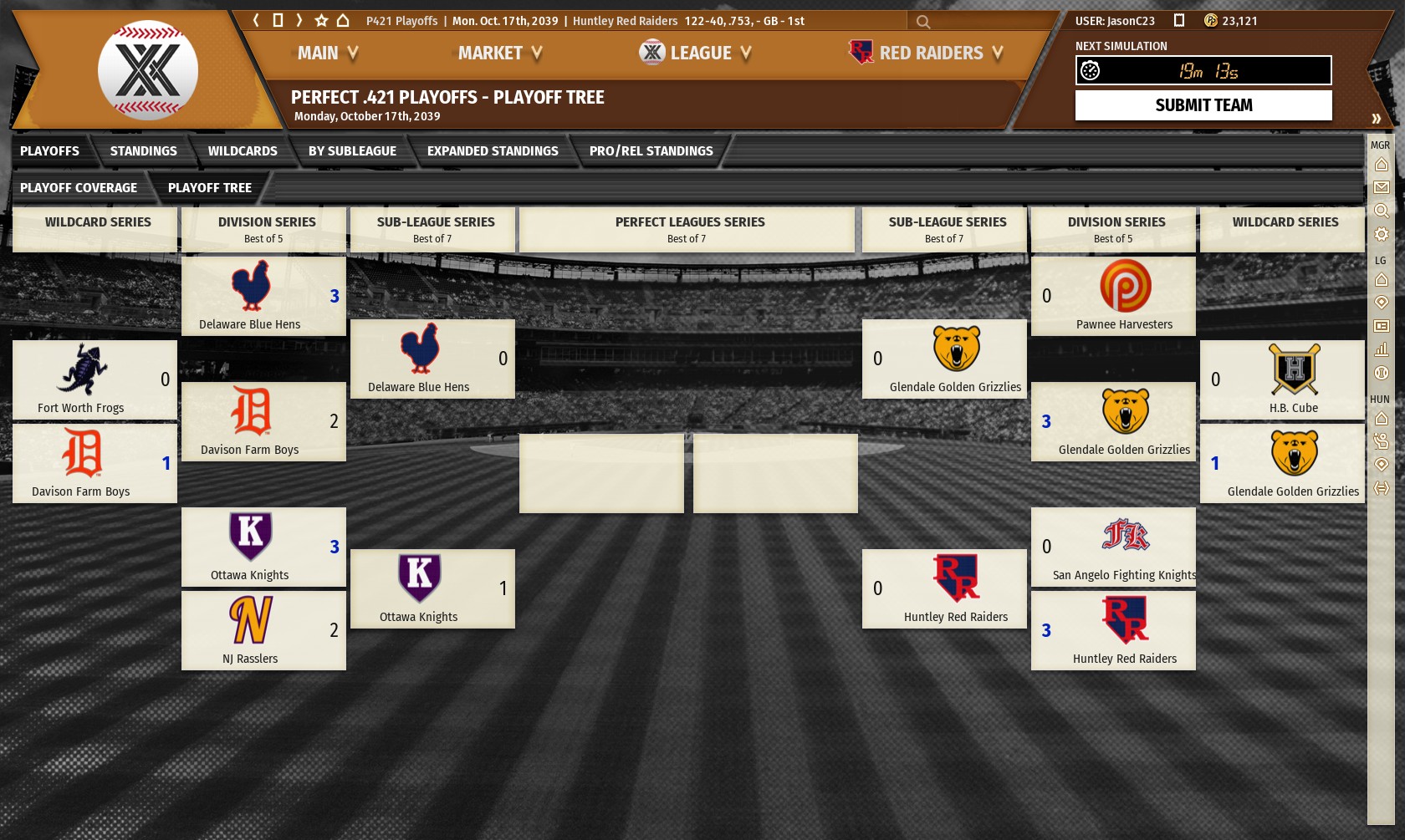Image resolution: width=1405 pixels, height=840 pixels.
Task: Switch to the PLAYOFFS tab
Action: (49, 151)
